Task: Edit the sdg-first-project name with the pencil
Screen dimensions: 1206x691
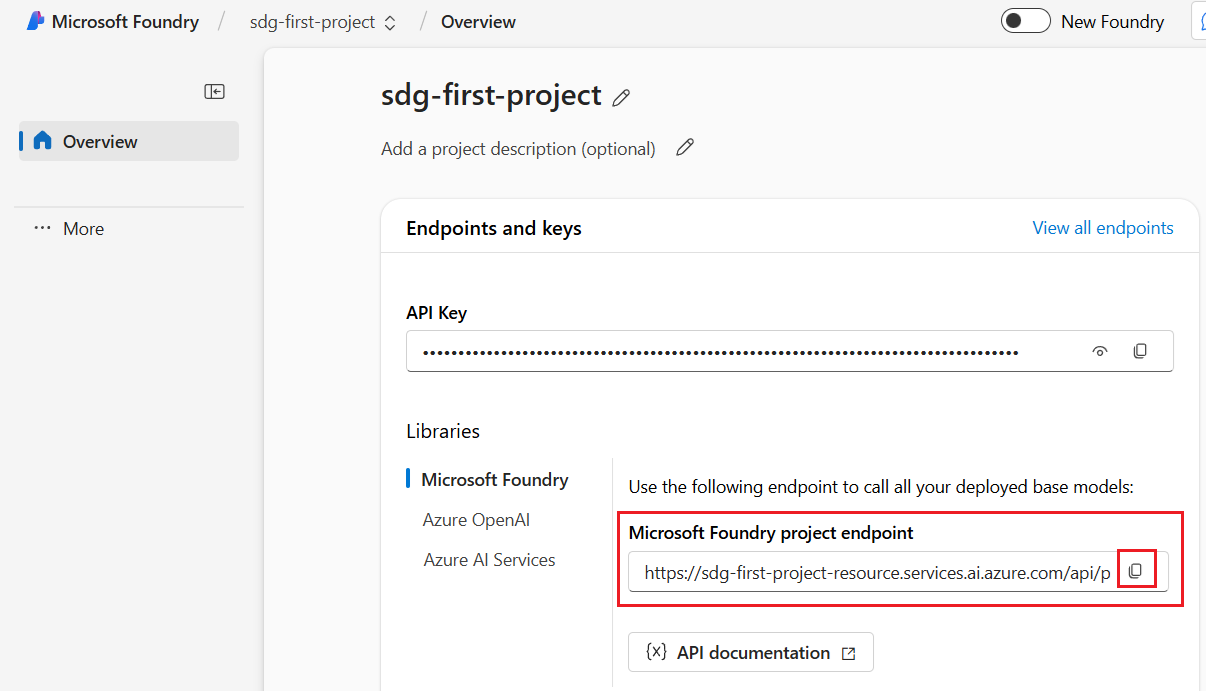Action: (x=621, y=97)
